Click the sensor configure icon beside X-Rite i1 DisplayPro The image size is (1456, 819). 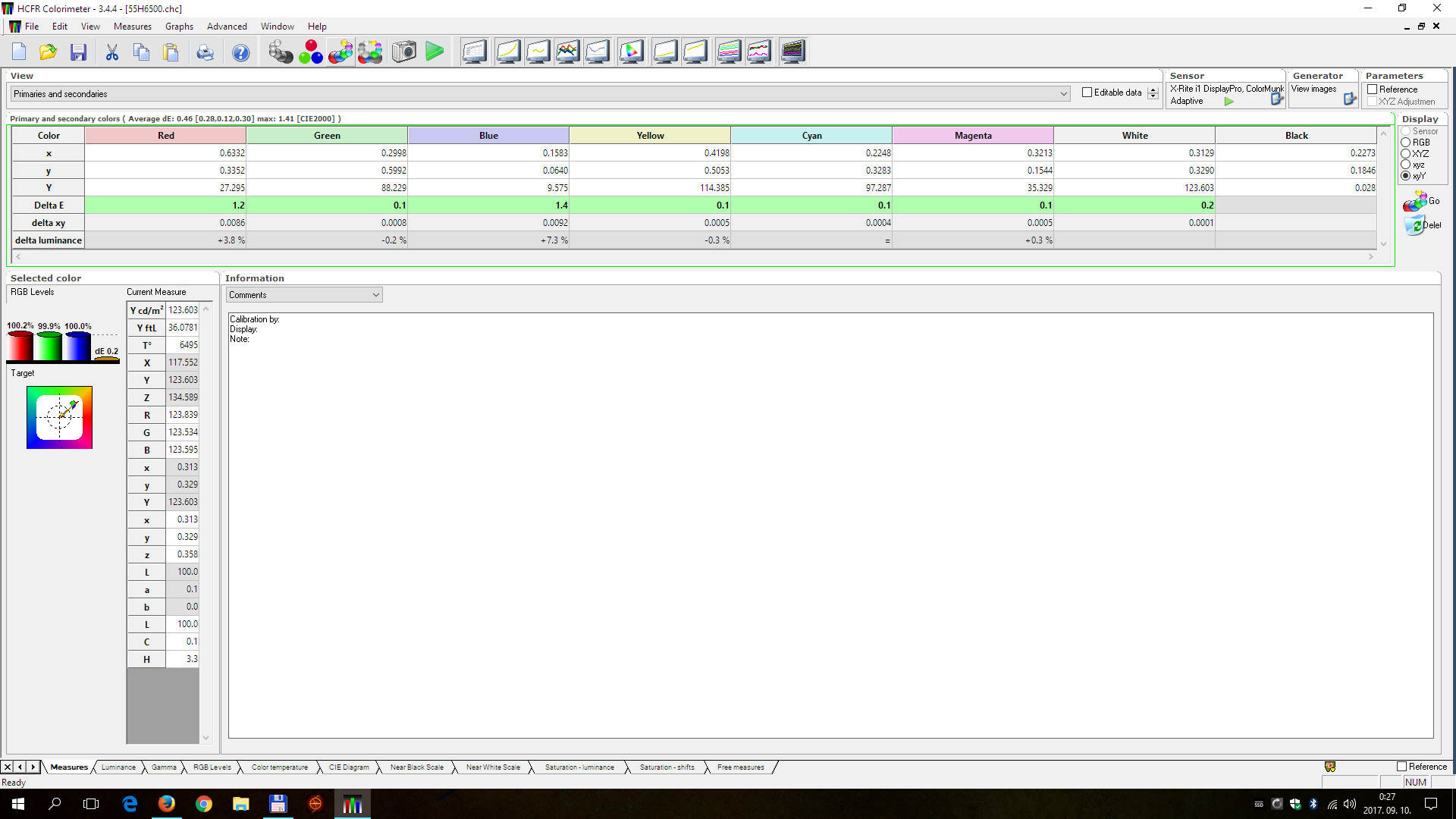click(1277, 99)
